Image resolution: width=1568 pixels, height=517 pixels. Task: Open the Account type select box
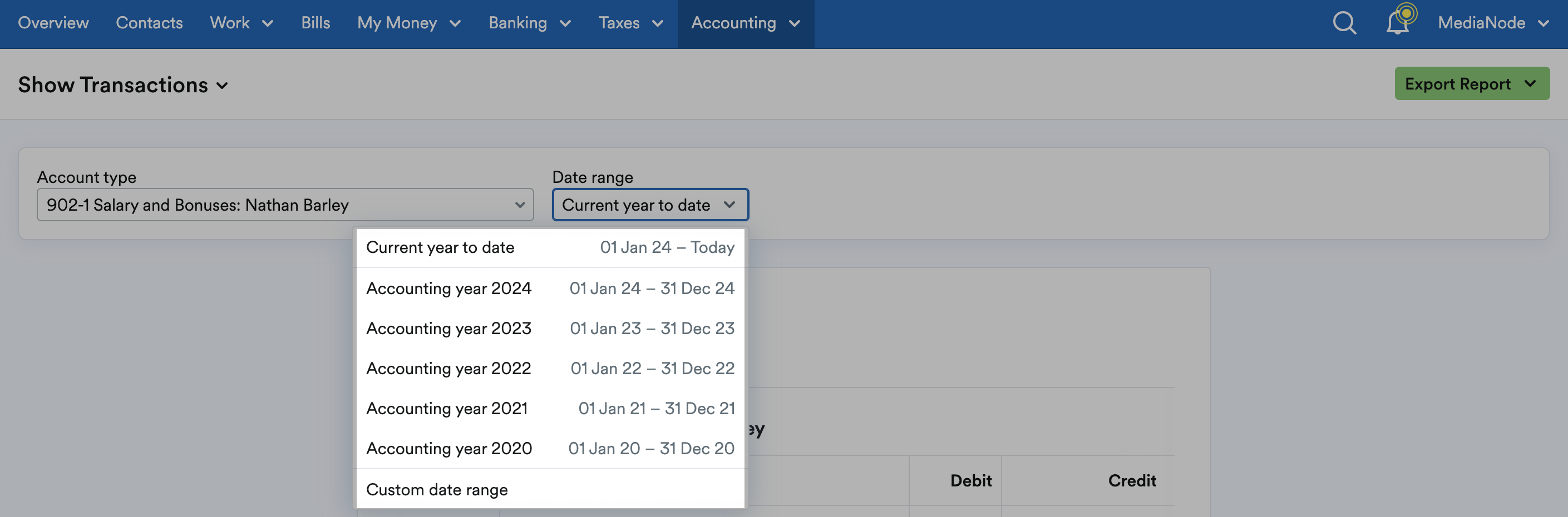tap(285, 205)
